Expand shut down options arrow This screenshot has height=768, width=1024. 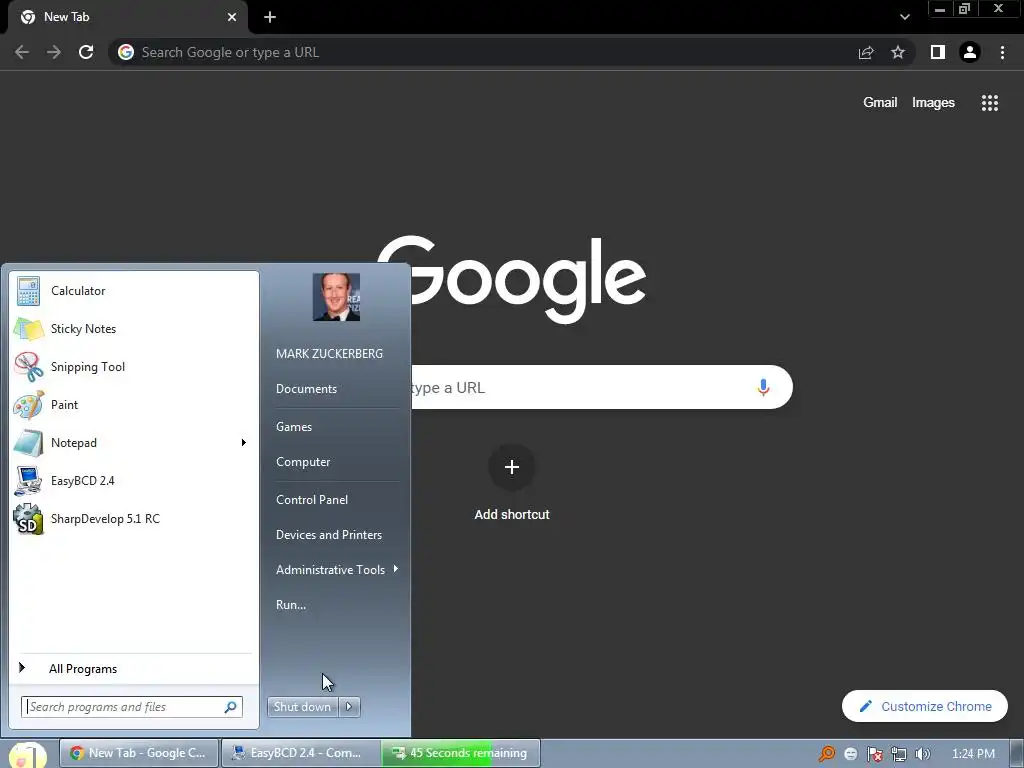(349, 707)
